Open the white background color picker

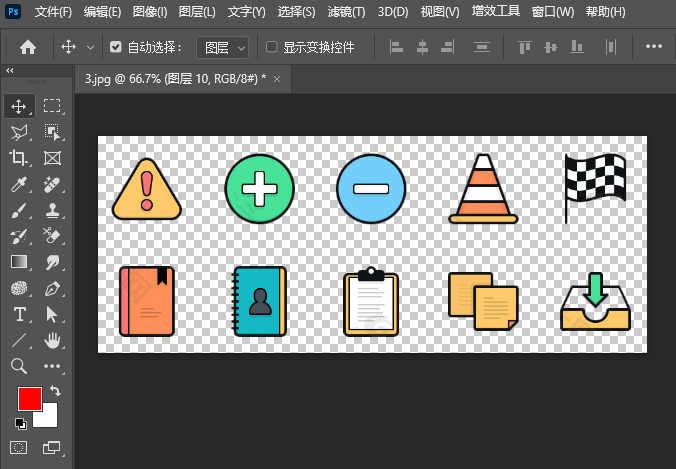point(49,418)
